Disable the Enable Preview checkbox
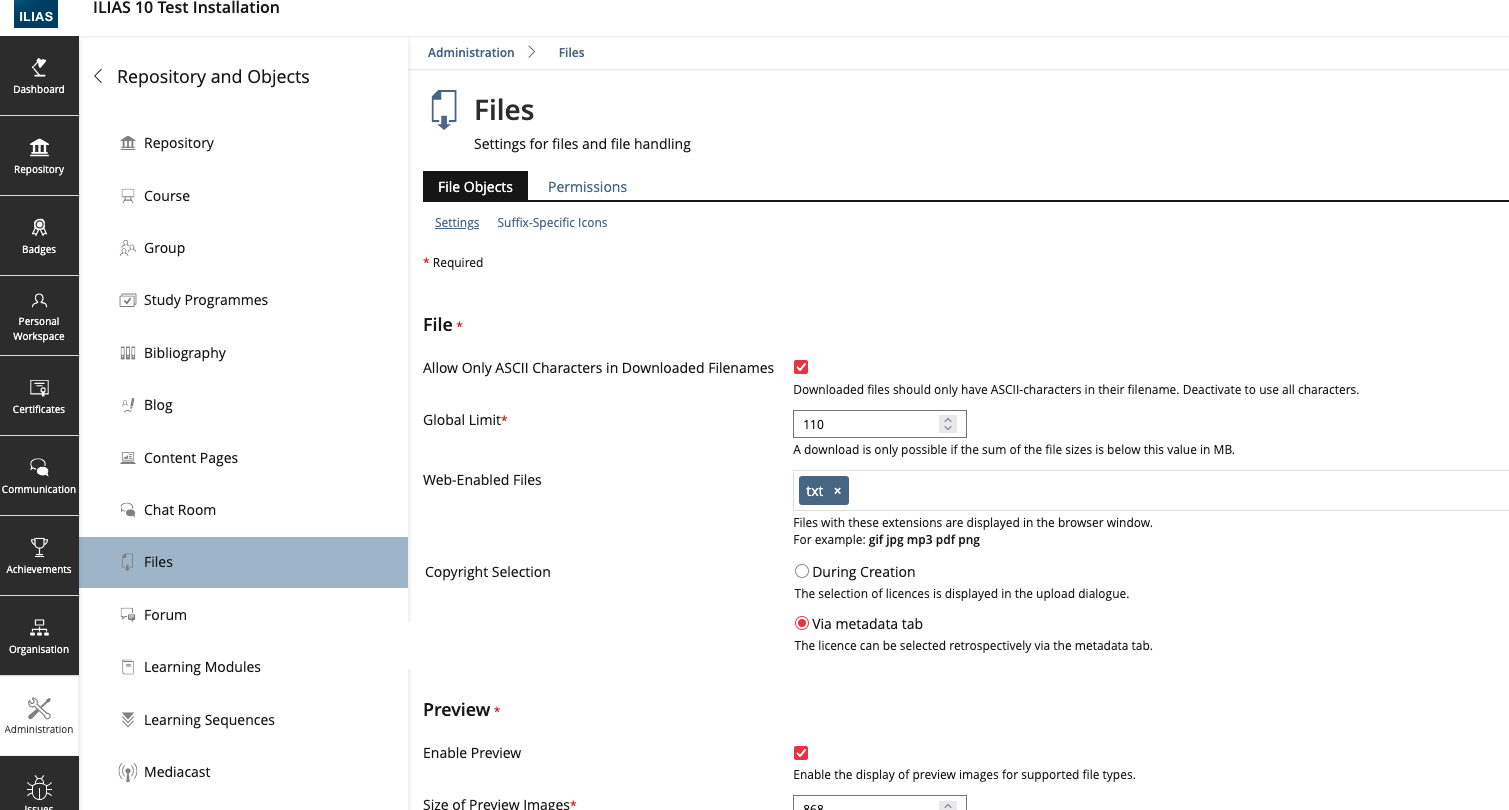The width and height of the screenshot is (1509, 810). pyautogui.click(x=801, y=753)
